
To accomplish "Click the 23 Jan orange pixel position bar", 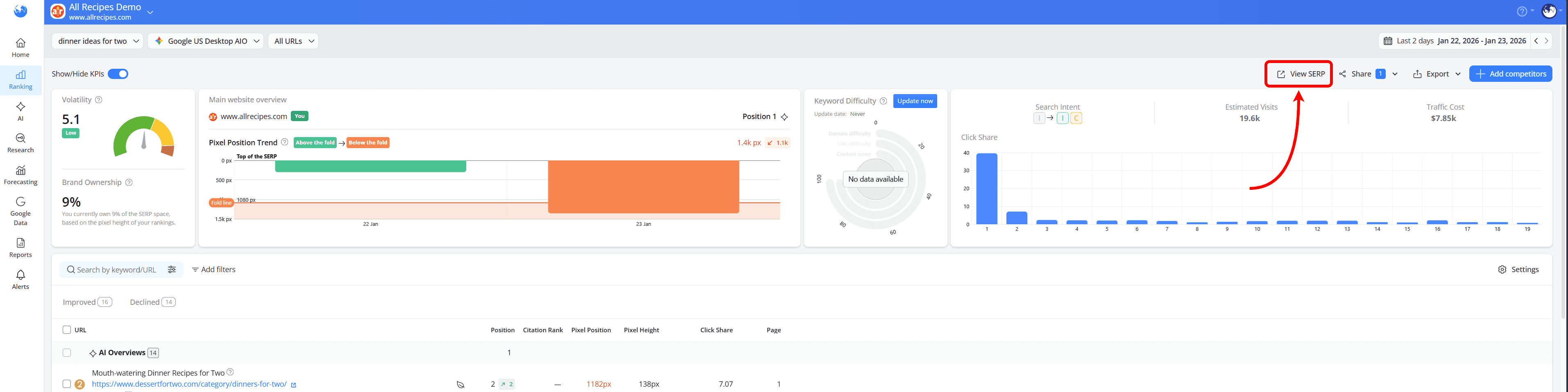I will tap(644, 187).
